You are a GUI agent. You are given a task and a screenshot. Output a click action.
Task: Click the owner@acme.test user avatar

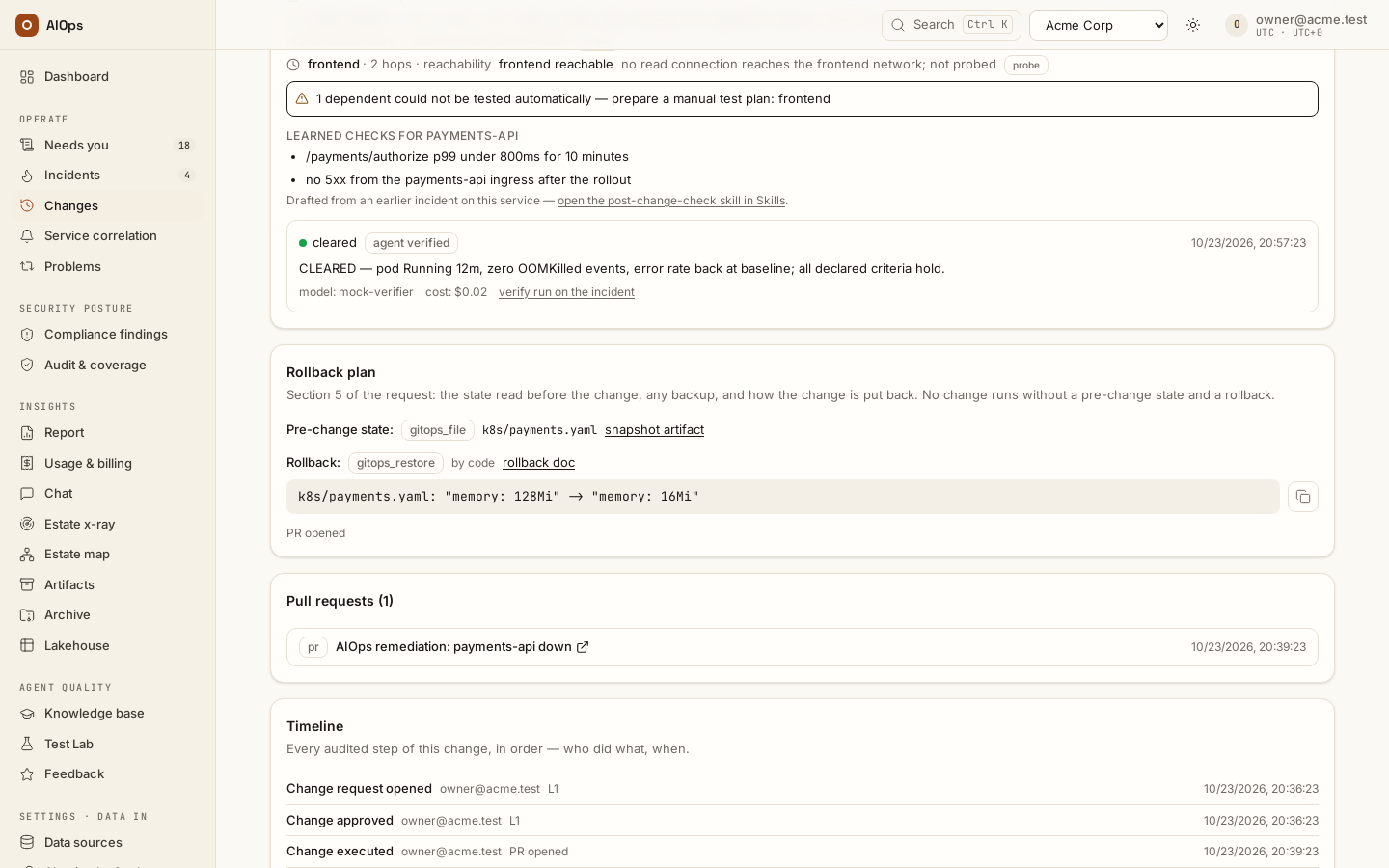pos(1237,25)
